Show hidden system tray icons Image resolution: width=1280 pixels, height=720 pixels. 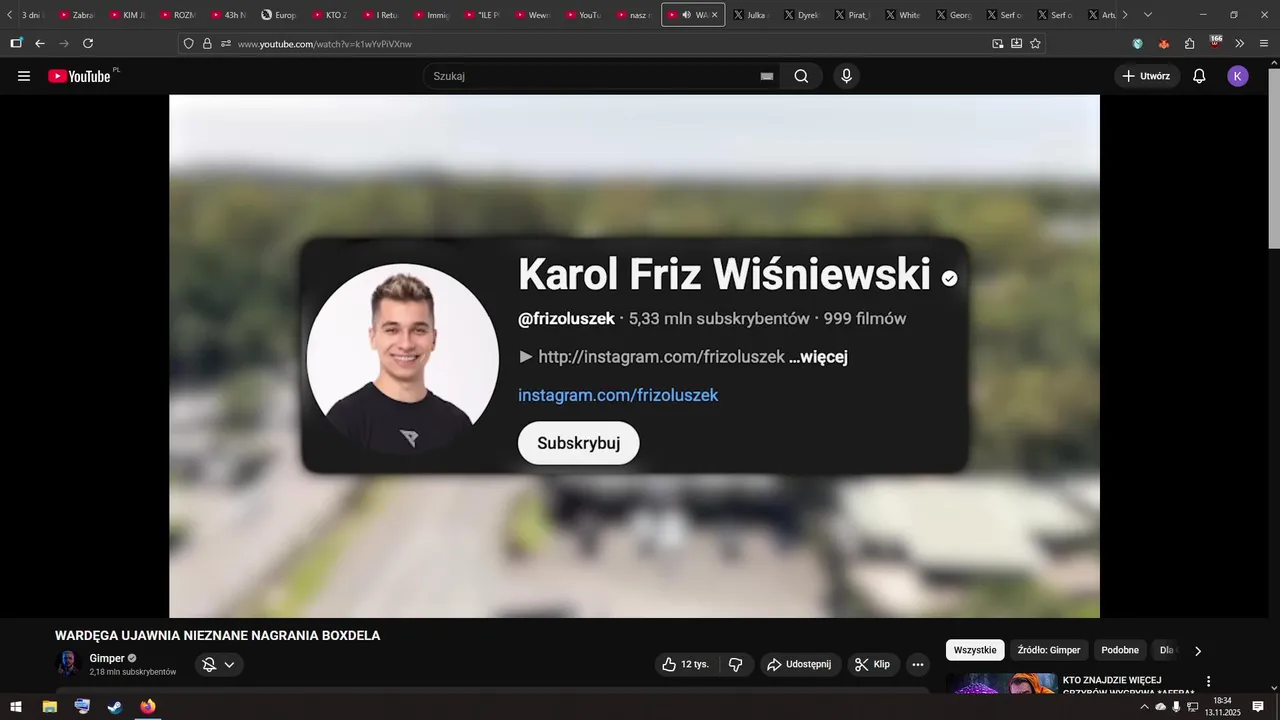tap(1144, 707)
